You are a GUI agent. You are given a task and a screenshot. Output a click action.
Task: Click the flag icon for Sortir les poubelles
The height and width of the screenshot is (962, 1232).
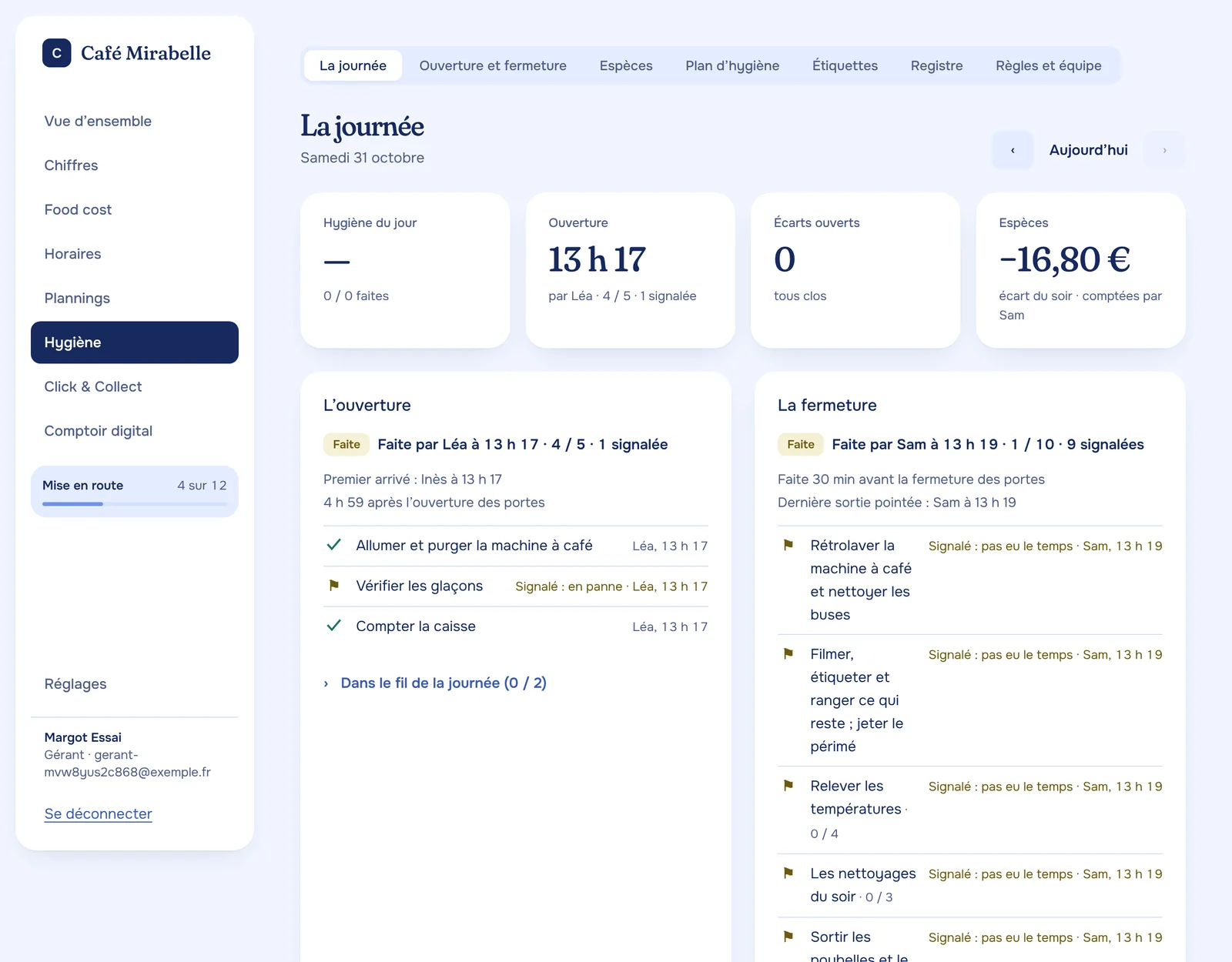(x=788, y=937)
